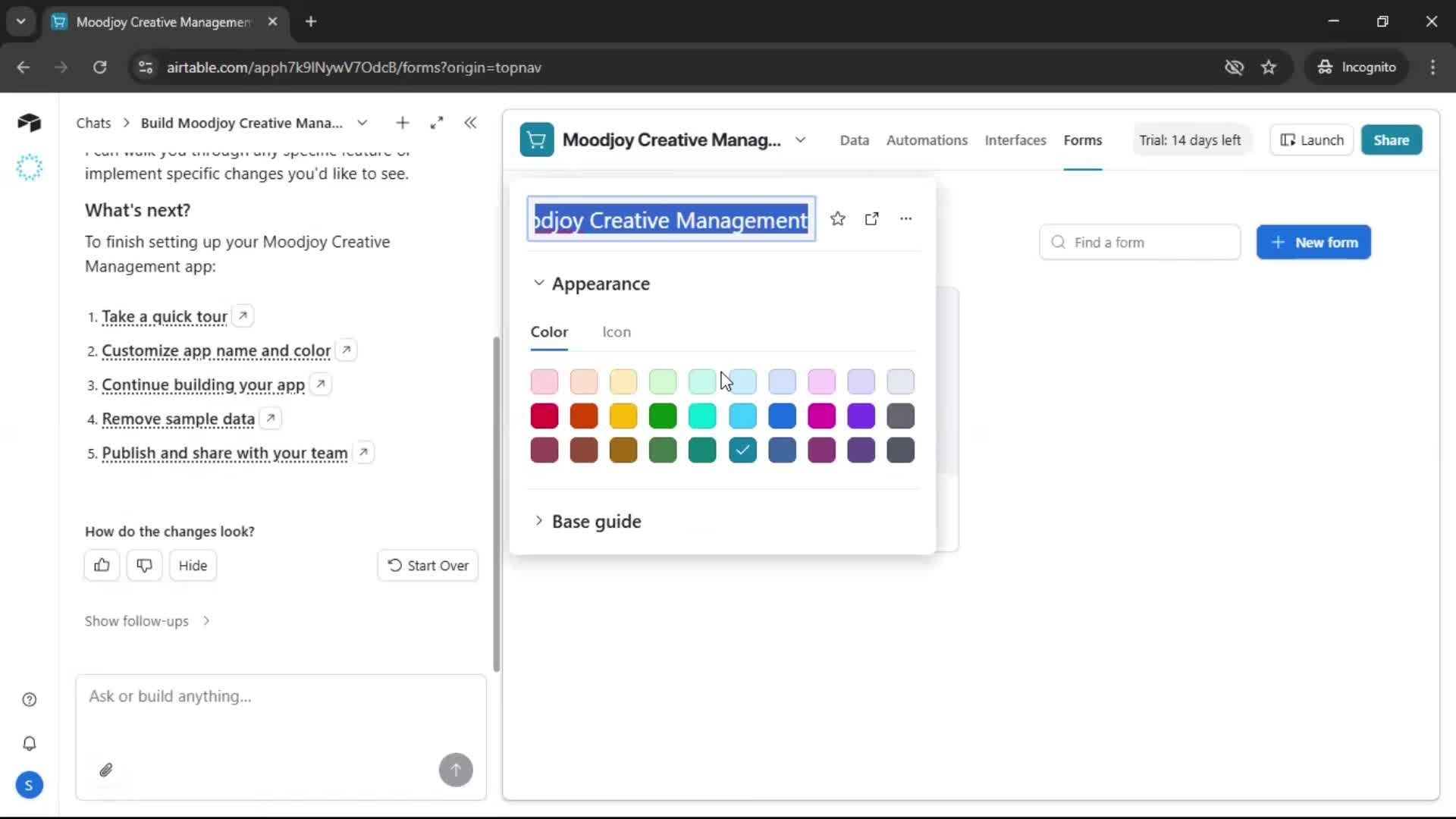The image size is (1456, 819).
Task: Pick the bright yellow color swatch
Action: tap(623, 416)
